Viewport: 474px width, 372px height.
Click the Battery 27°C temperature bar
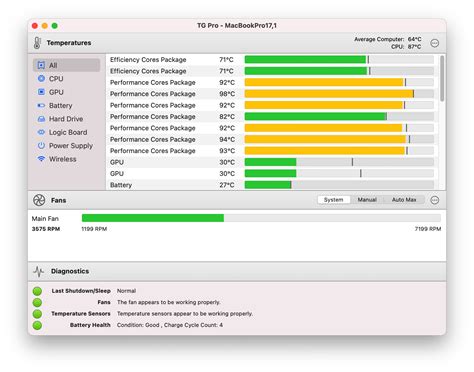click(339, 185)
